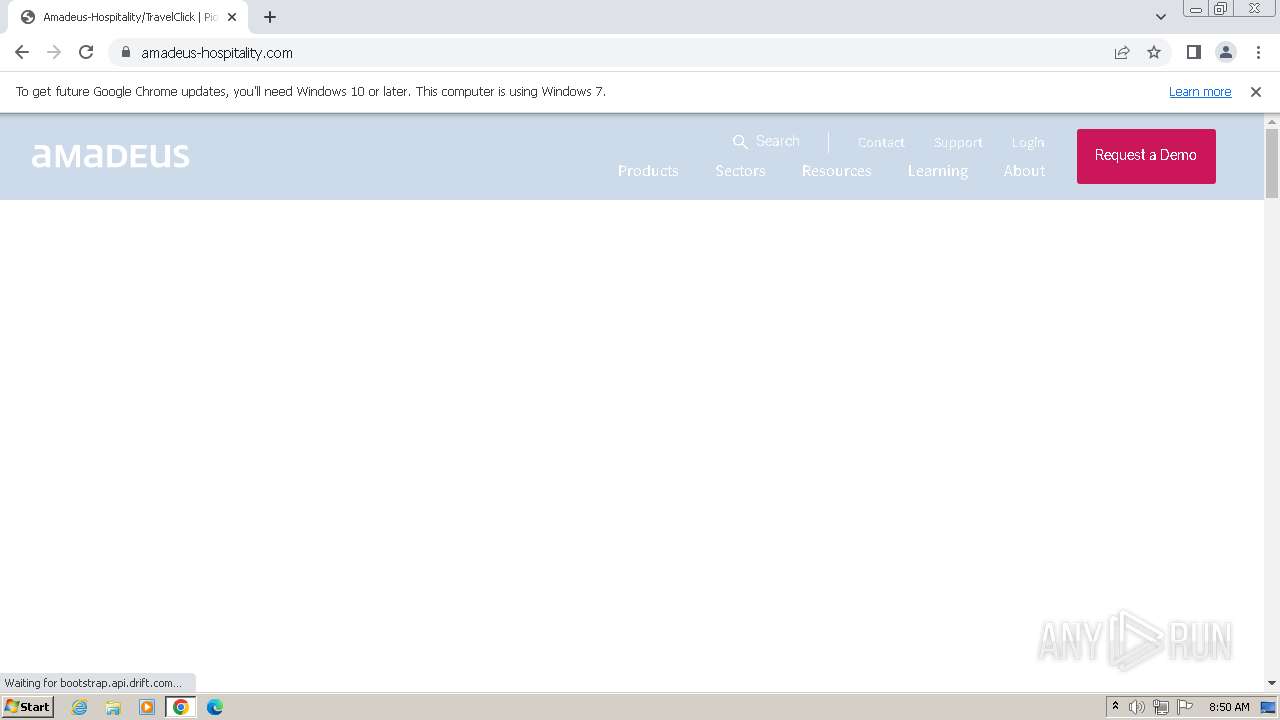
Task: Click the Amadeus logo
Action: [x=110, y=156]
